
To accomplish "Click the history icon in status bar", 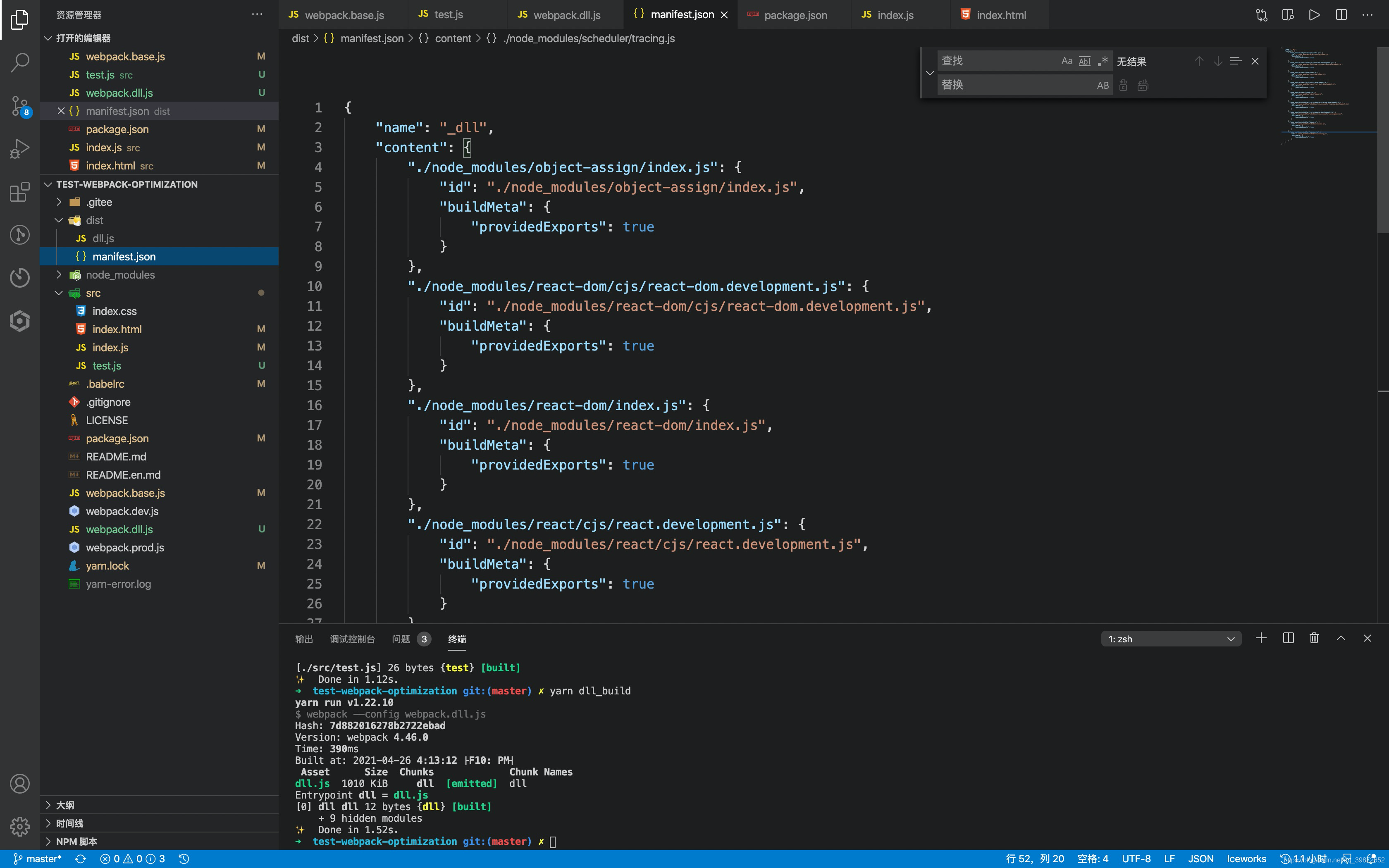I will 184,859.
